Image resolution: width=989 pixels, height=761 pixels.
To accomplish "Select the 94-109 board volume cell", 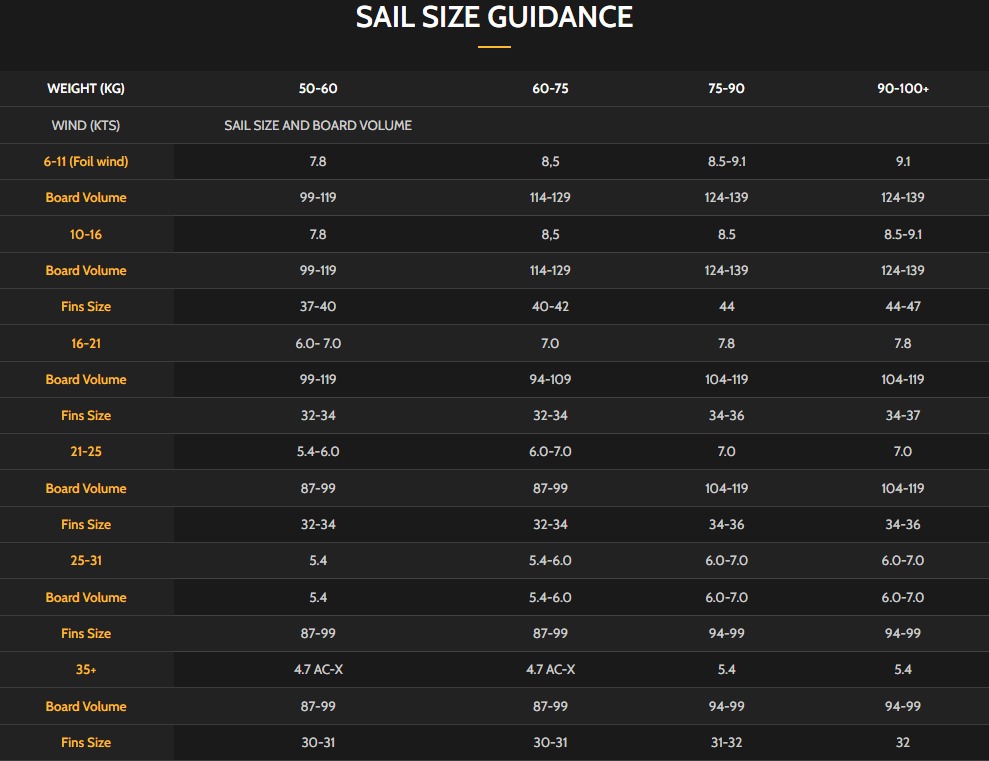I will pyautogui.click(x=550, y=380).
